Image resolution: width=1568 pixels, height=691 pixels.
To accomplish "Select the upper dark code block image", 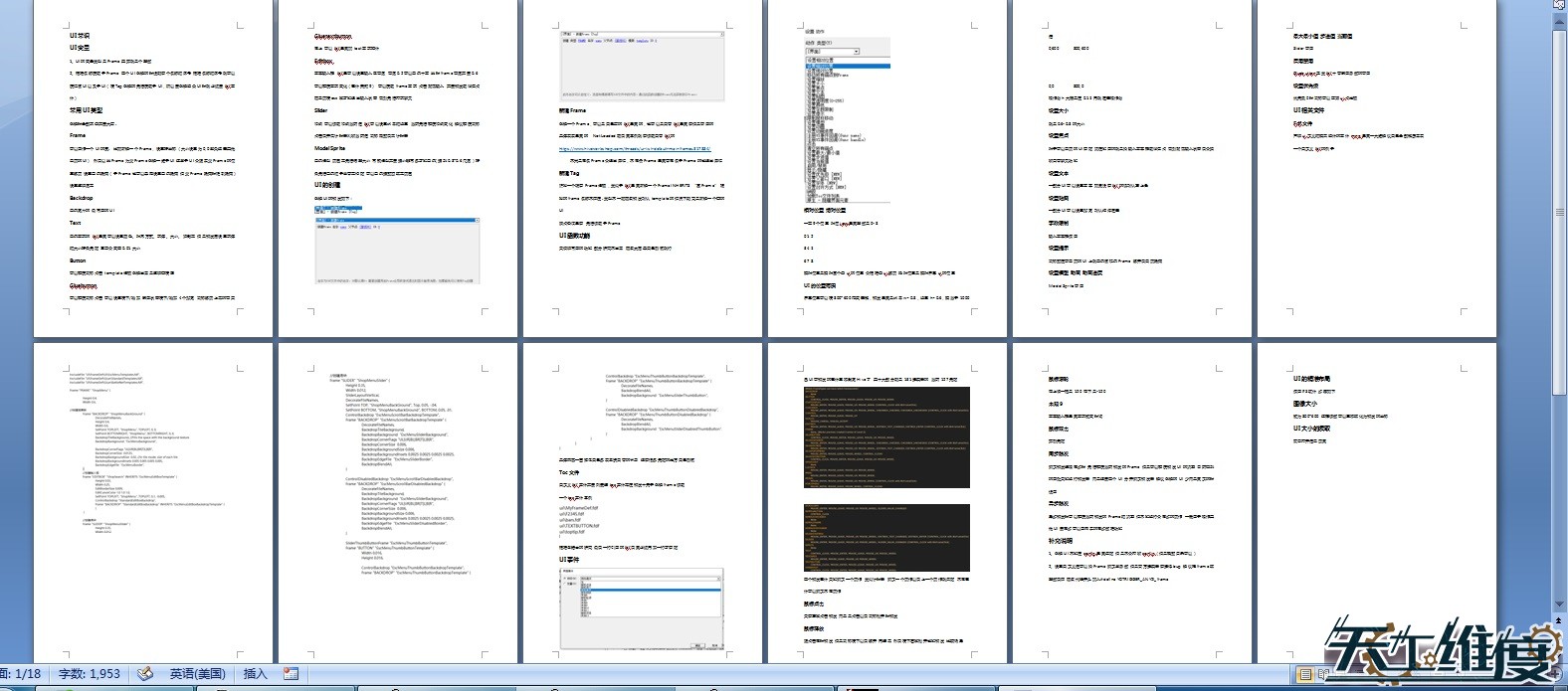I will point(886,437).
